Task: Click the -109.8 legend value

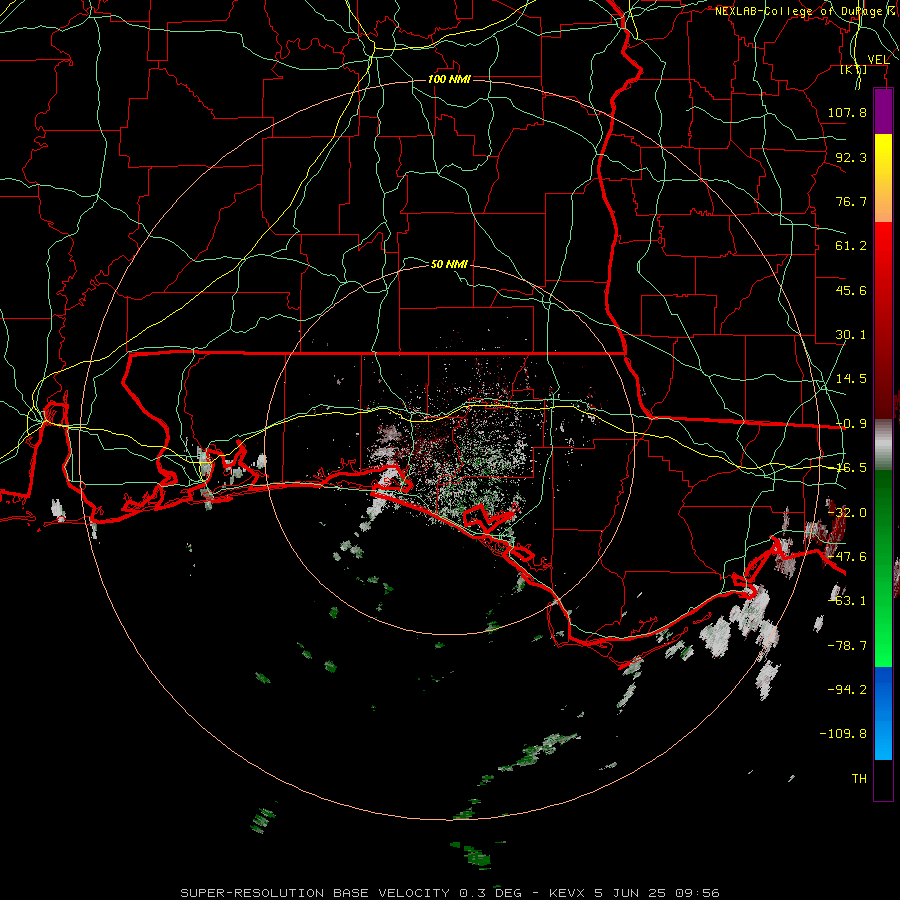Action: tap(843, 734)
